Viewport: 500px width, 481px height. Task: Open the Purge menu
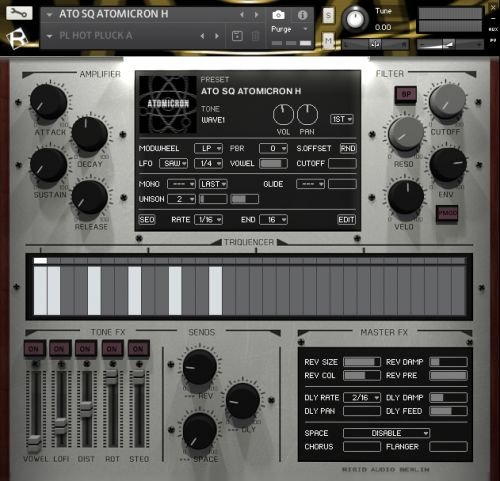(289, 29)
